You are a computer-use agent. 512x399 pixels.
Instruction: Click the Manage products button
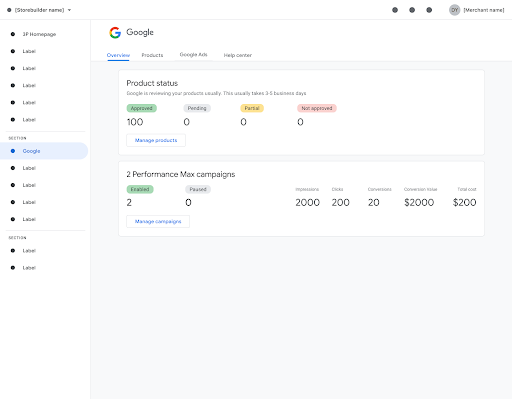[156, 140]
